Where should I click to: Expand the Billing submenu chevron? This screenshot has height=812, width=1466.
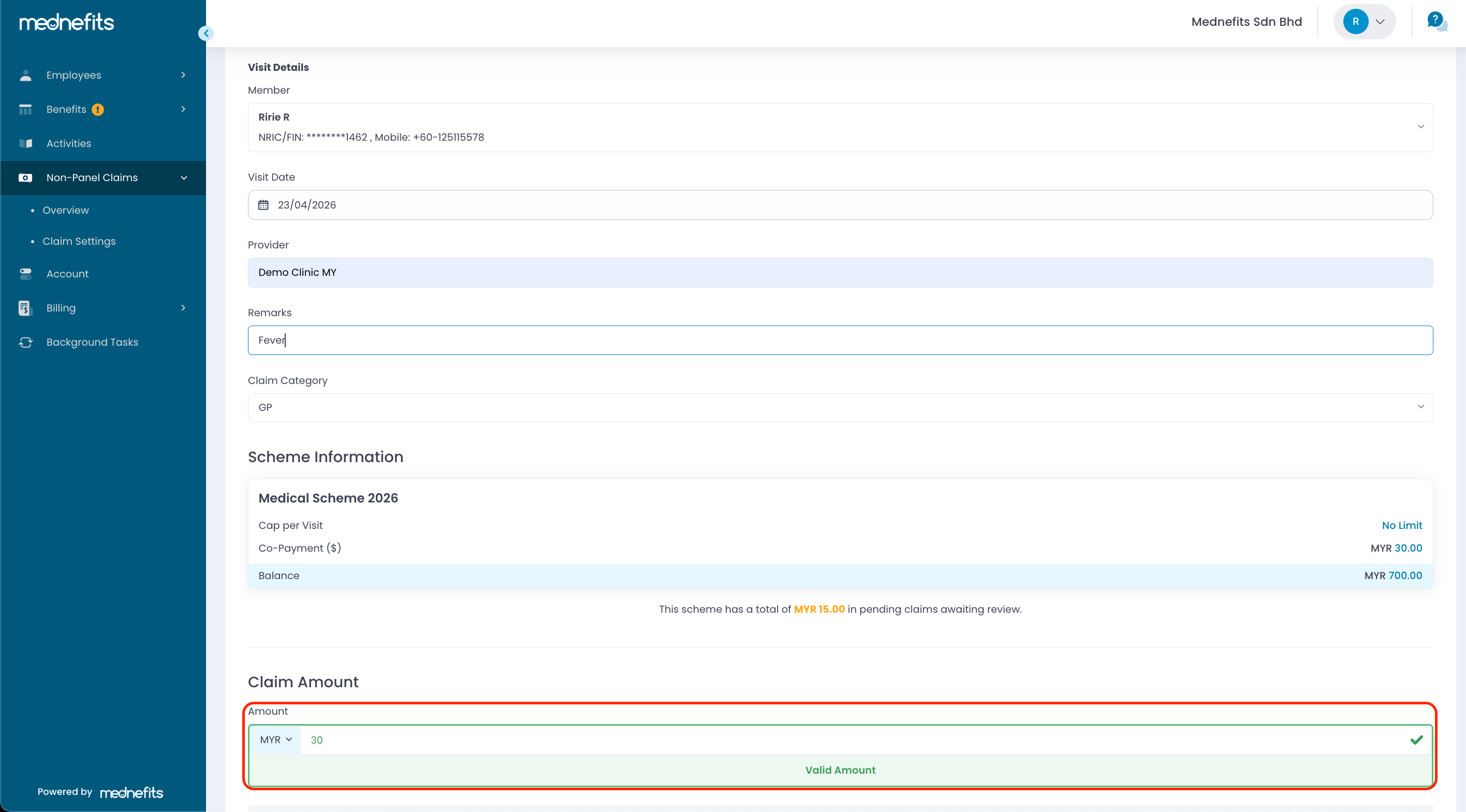point(183,308)
